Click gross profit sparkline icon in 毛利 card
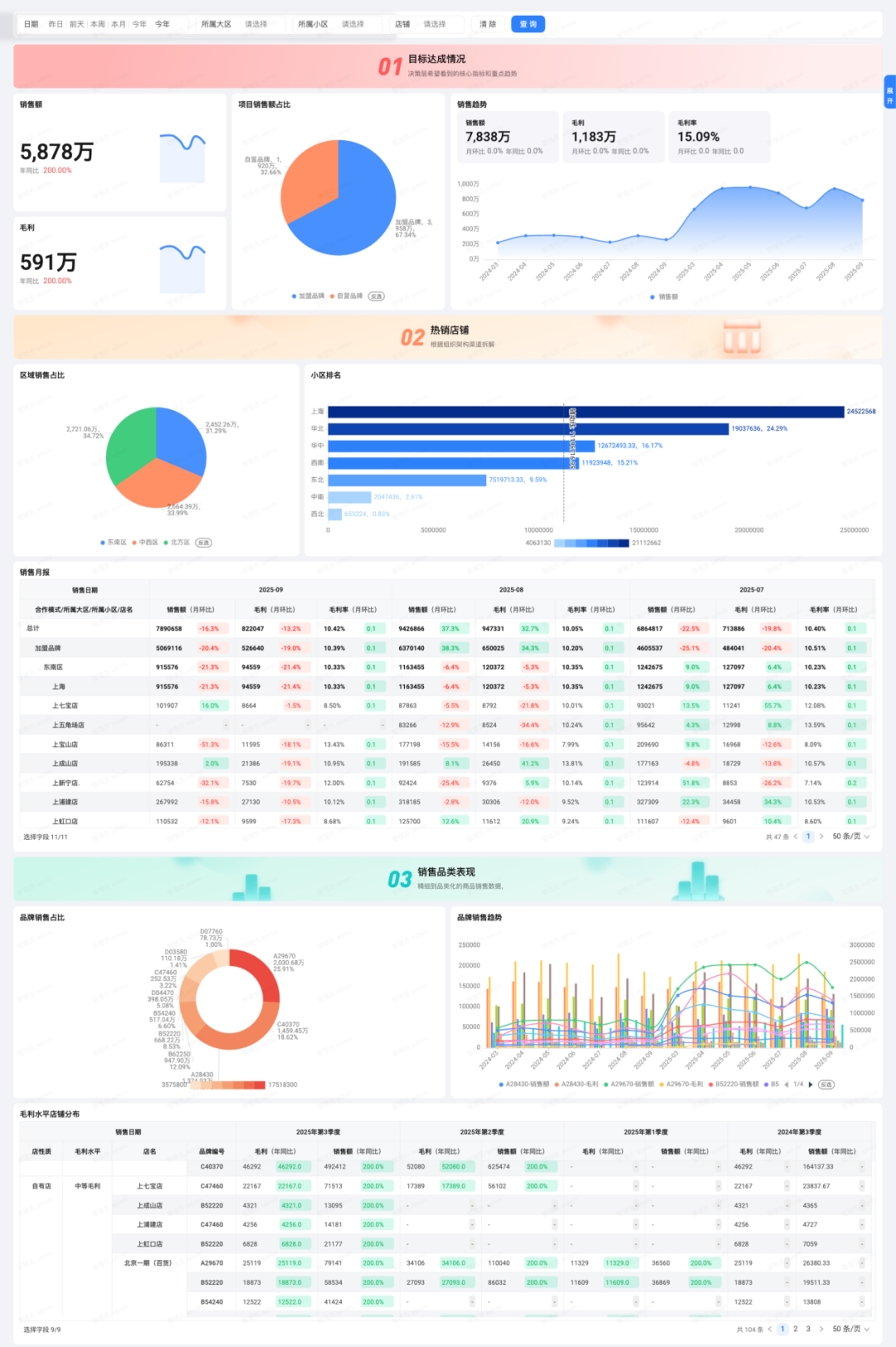This screenshot has height=1347, width=896. pos(183,268)
